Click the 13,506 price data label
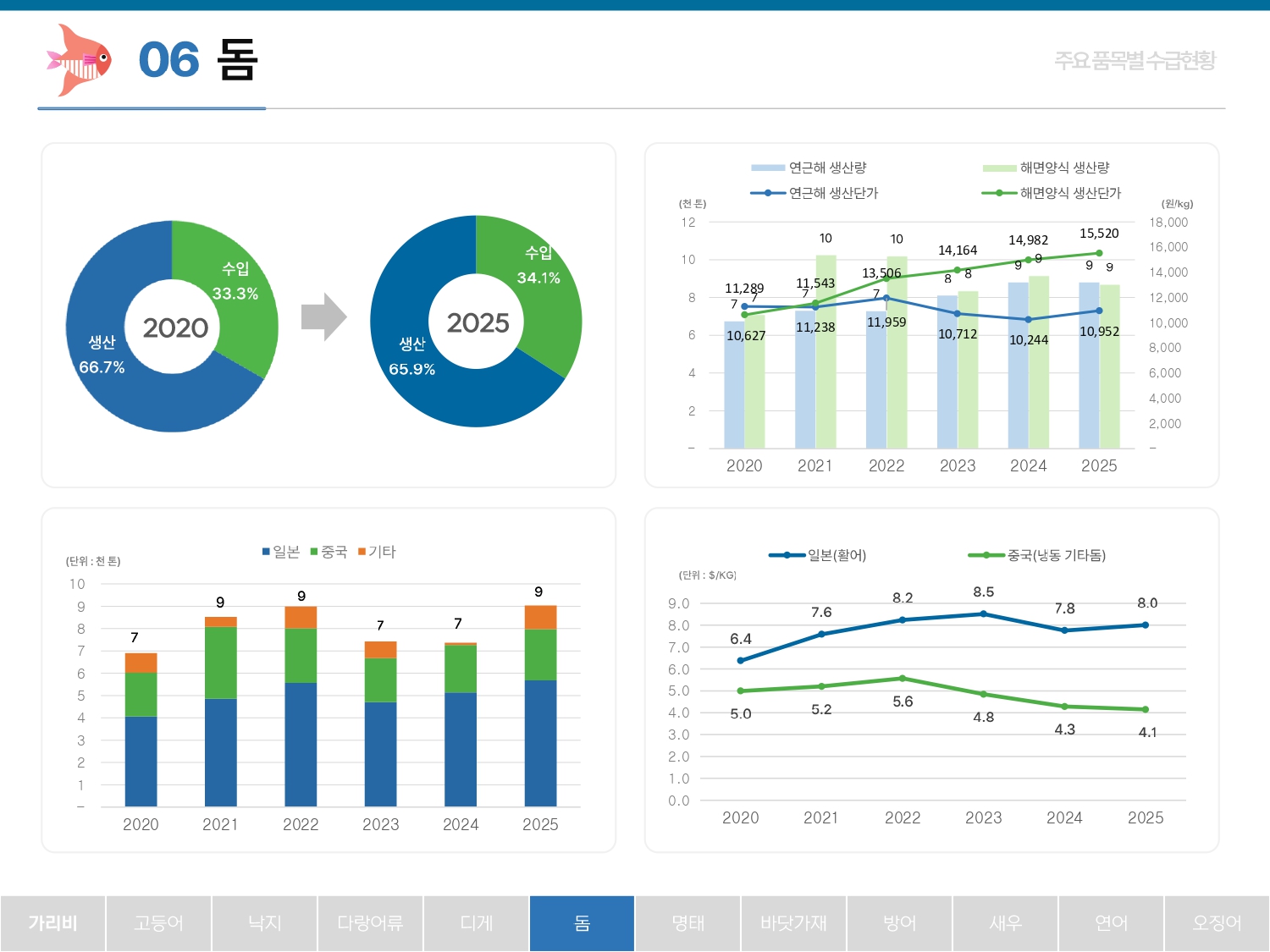This screenshot has height=952, width=1270. pos(881,273)
